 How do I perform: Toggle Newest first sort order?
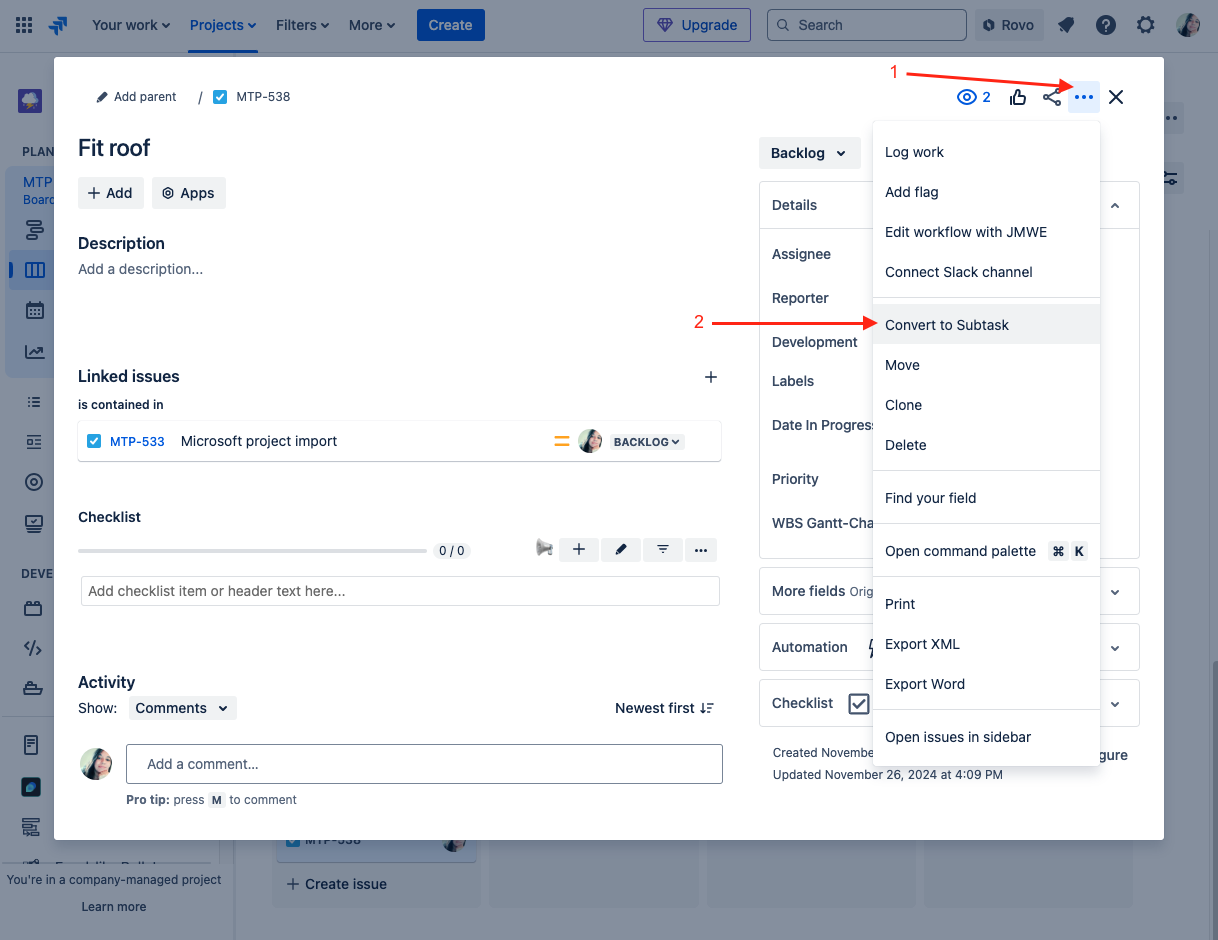pyautogui.click(x=664, y=708)
